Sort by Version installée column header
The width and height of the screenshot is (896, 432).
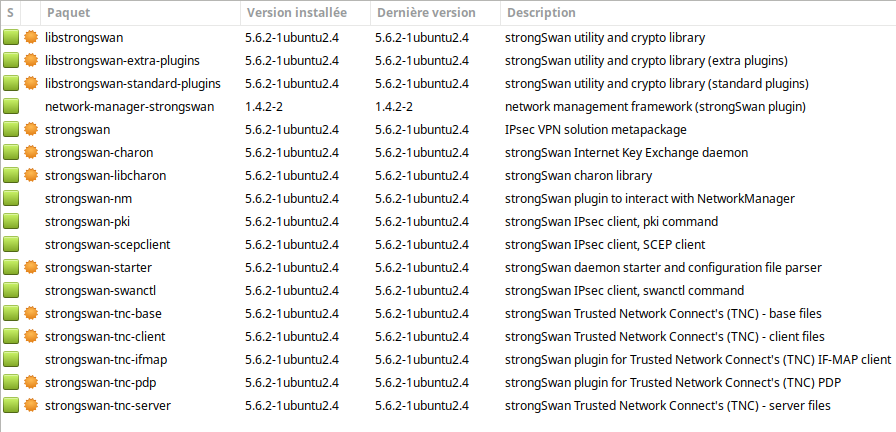306,13
